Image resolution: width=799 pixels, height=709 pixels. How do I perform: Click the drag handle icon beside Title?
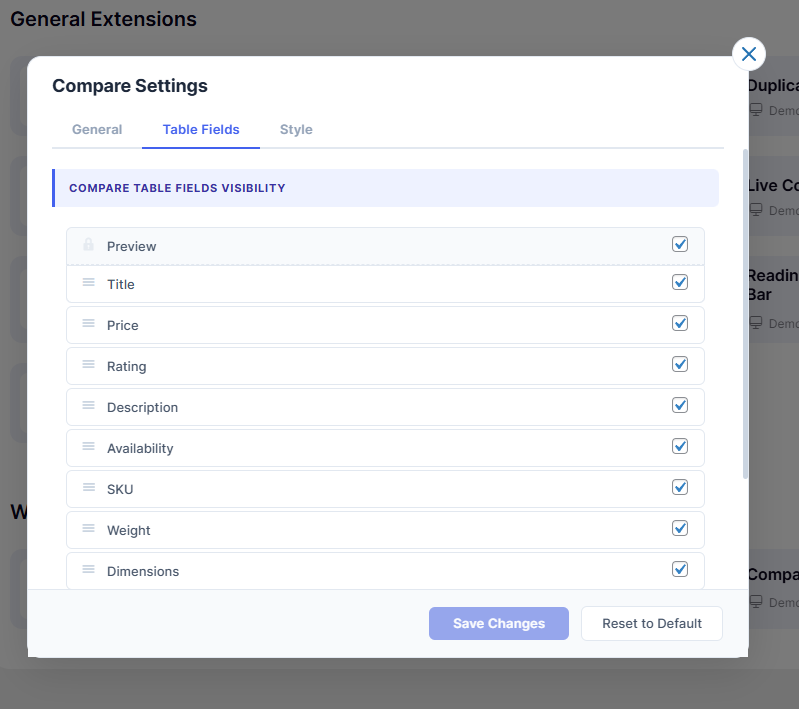coord(88,283)
